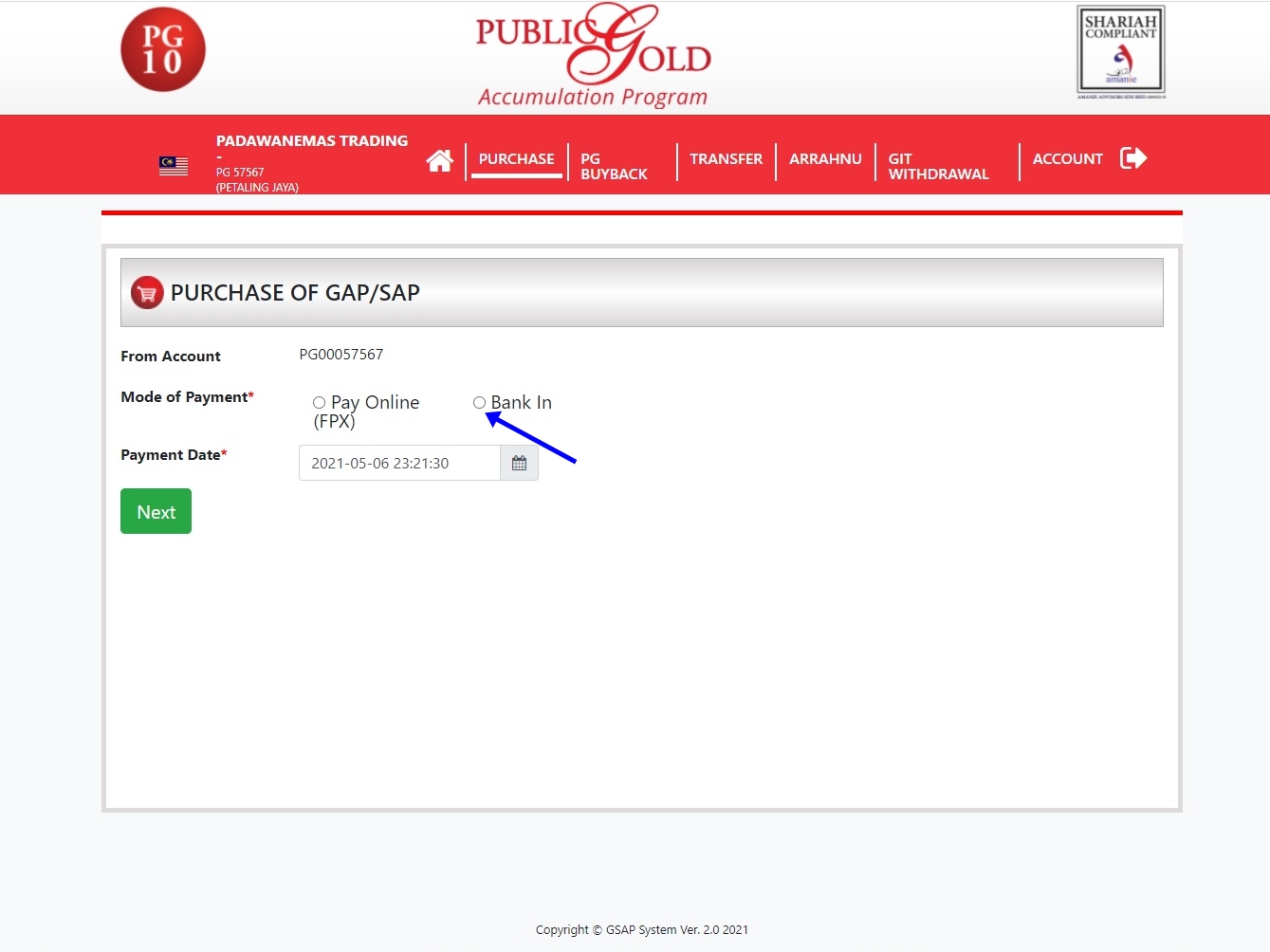
Task: Click the logout arrow icon
Action: coord(1133,158)
